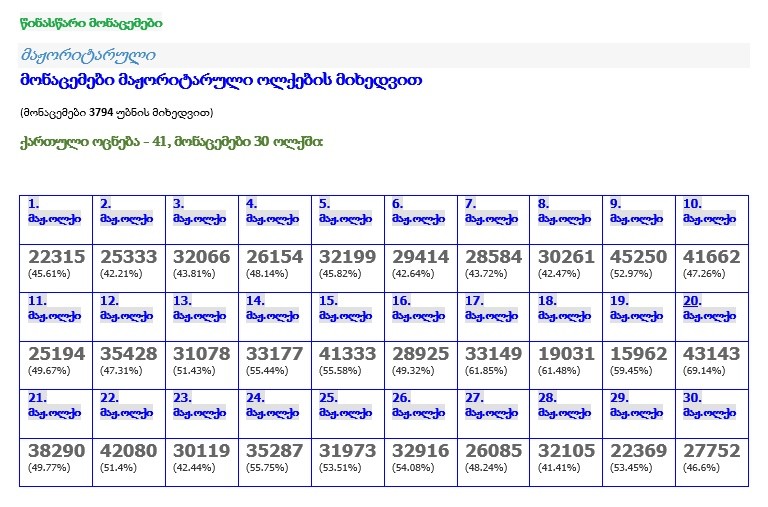Click the მაჟორიტარული section title

click(88, 55)
